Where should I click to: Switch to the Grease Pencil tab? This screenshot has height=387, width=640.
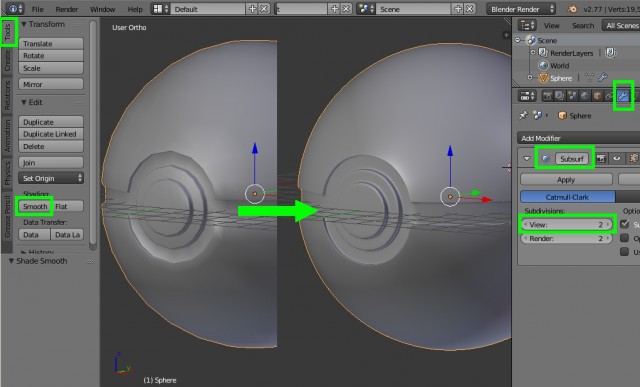(7, 216)
